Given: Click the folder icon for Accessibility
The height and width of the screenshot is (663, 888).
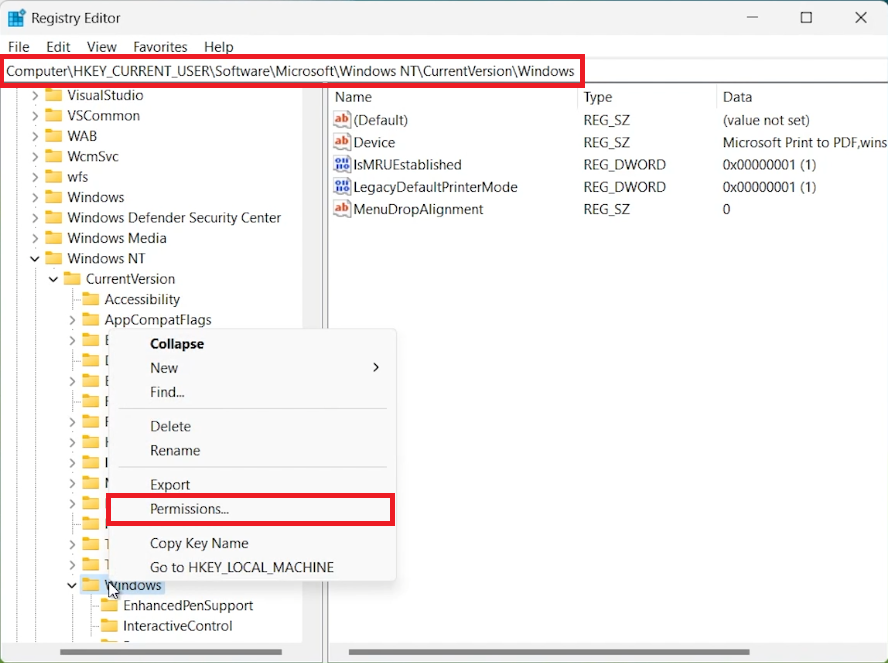Looking at the screenshot, I should (x=90, y=299).
